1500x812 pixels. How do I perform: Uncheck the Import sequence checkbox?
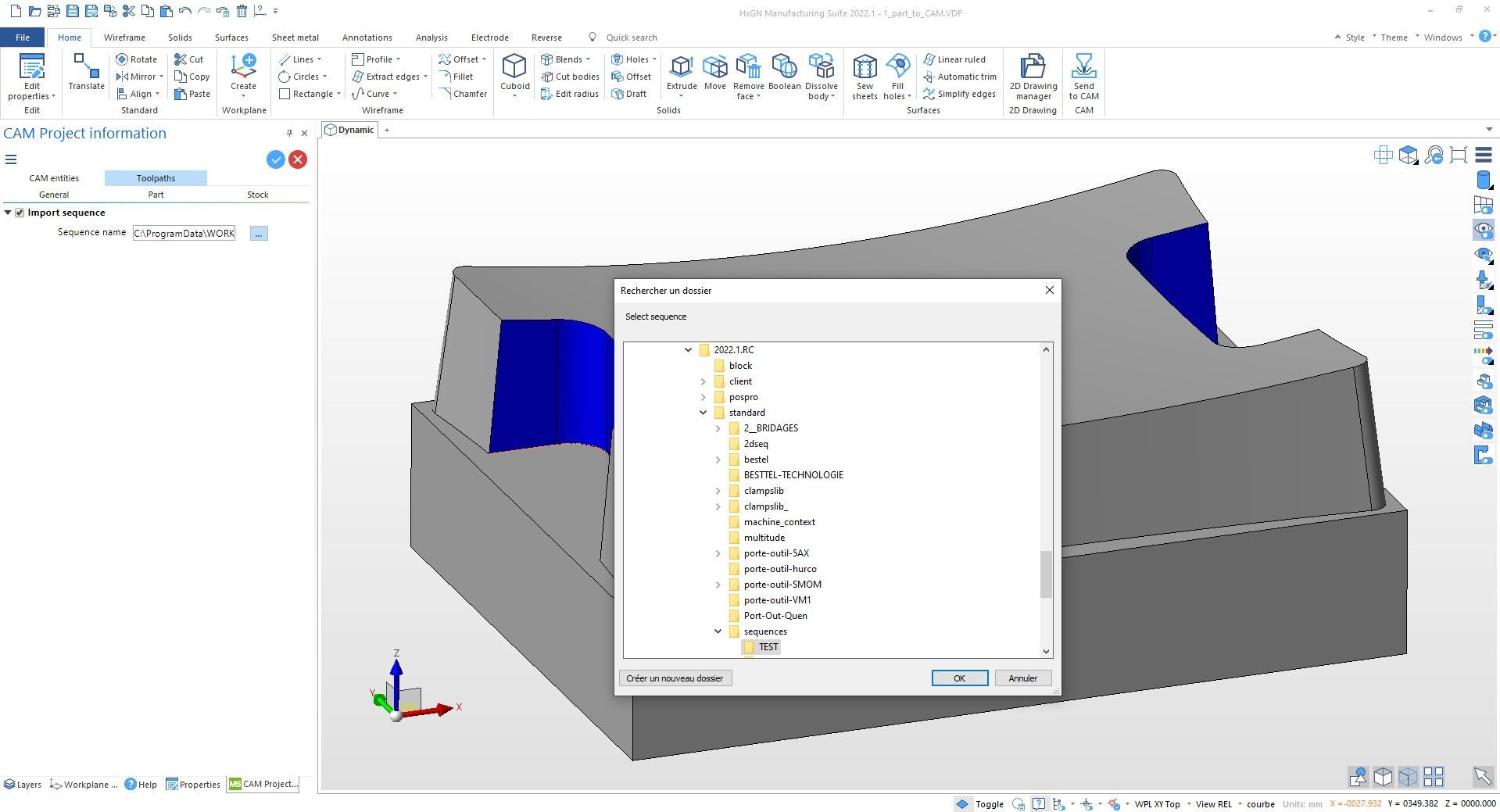pos(20,213)
